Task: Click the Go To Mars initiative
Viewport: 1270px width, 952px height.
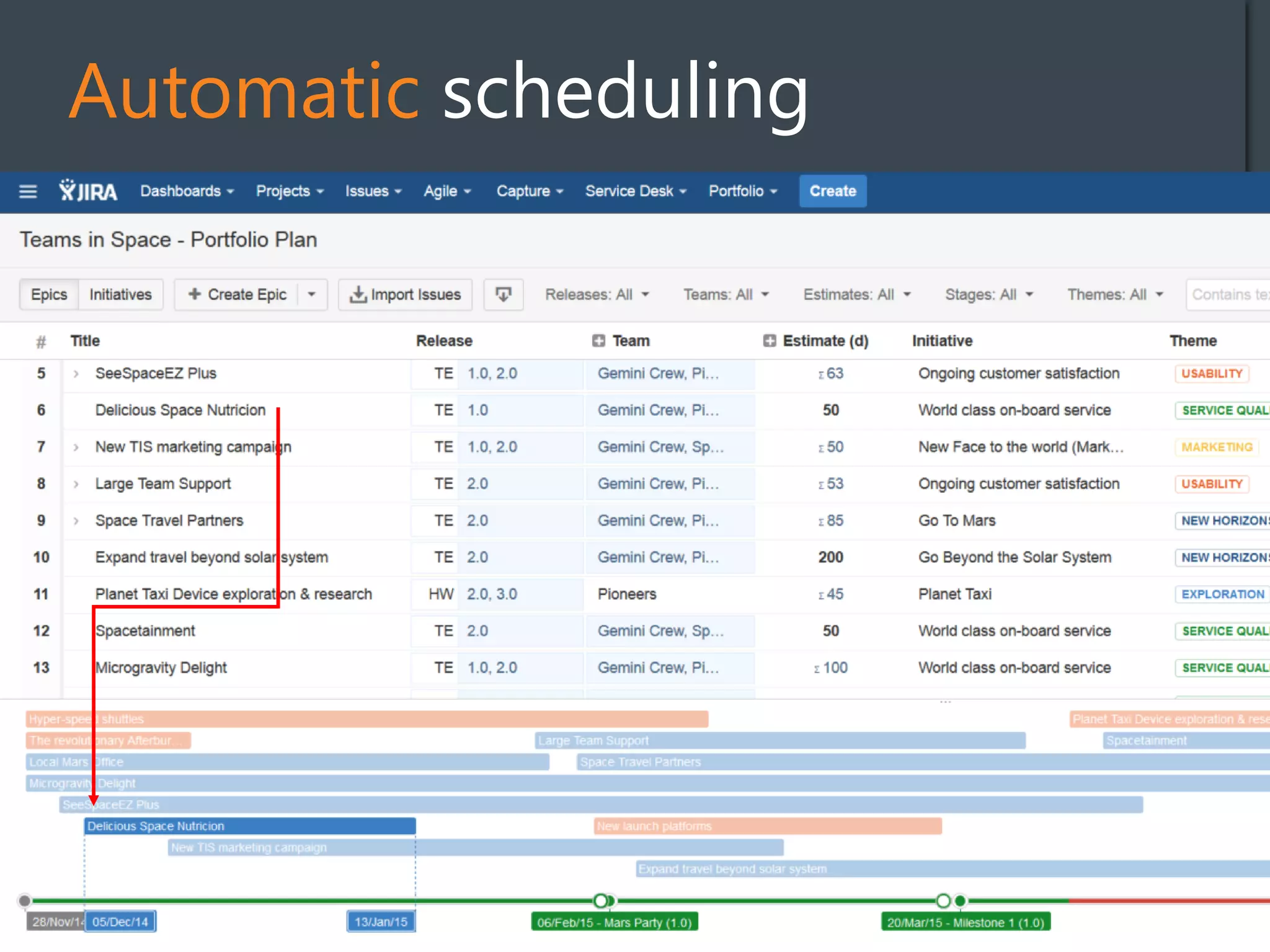Action: click(x=957, y=521)
